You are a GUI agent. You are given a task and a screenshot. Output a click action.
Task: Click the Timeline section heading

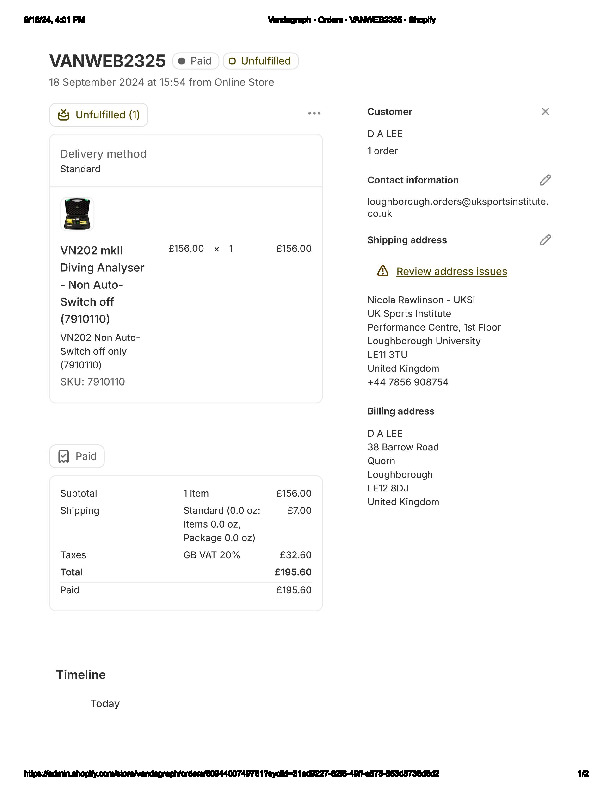pos(80,675)
